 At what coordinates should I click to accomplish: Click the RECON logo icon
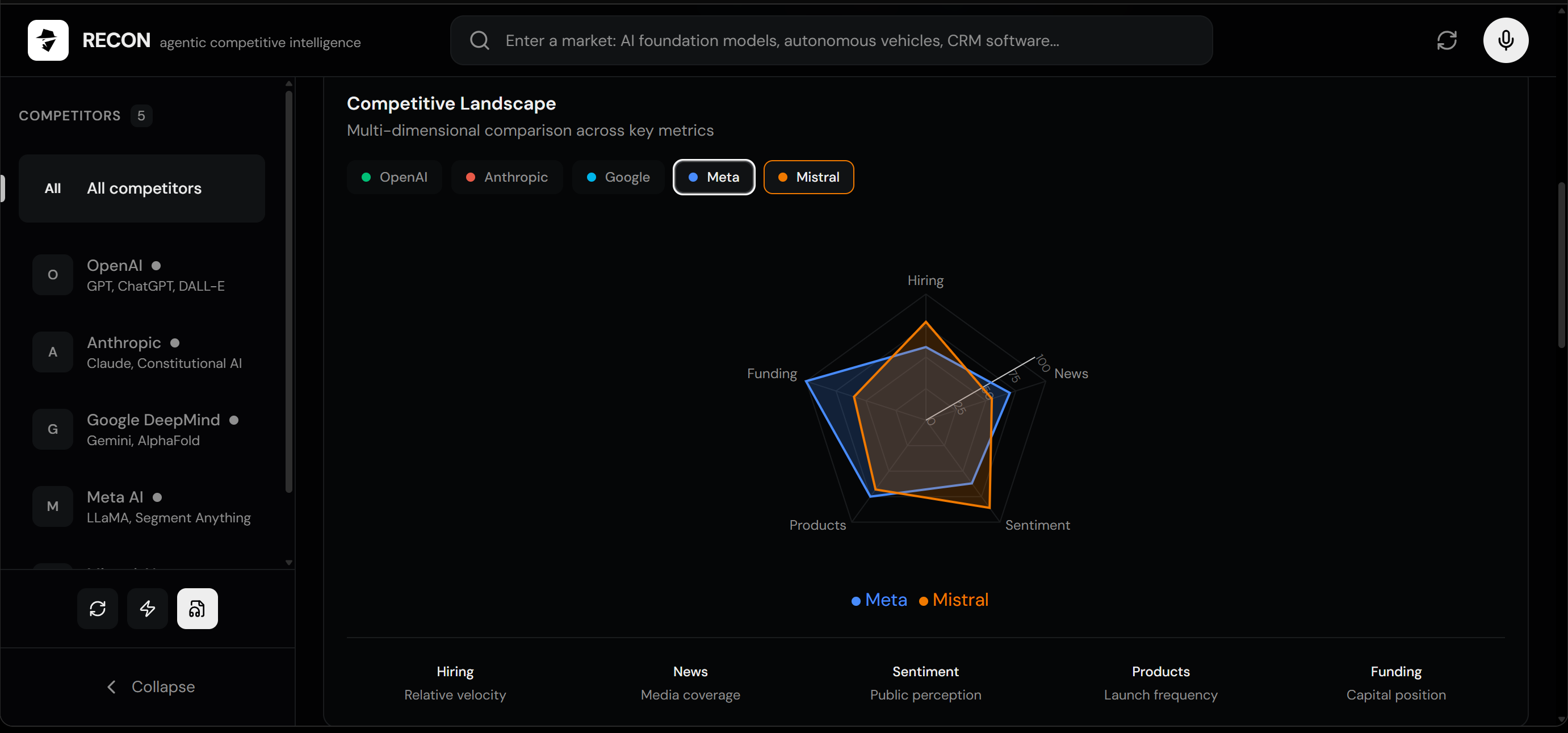(48, 40)
